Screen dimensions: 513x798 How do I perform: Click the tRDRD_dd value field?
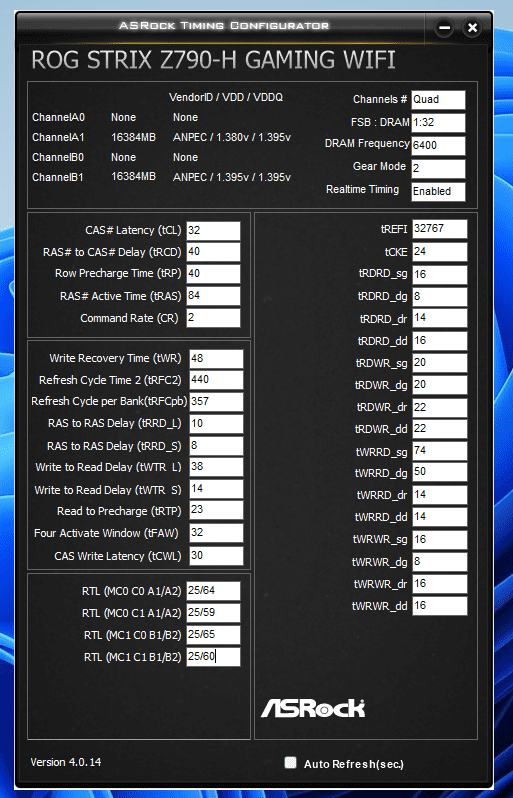coord(439,340)
